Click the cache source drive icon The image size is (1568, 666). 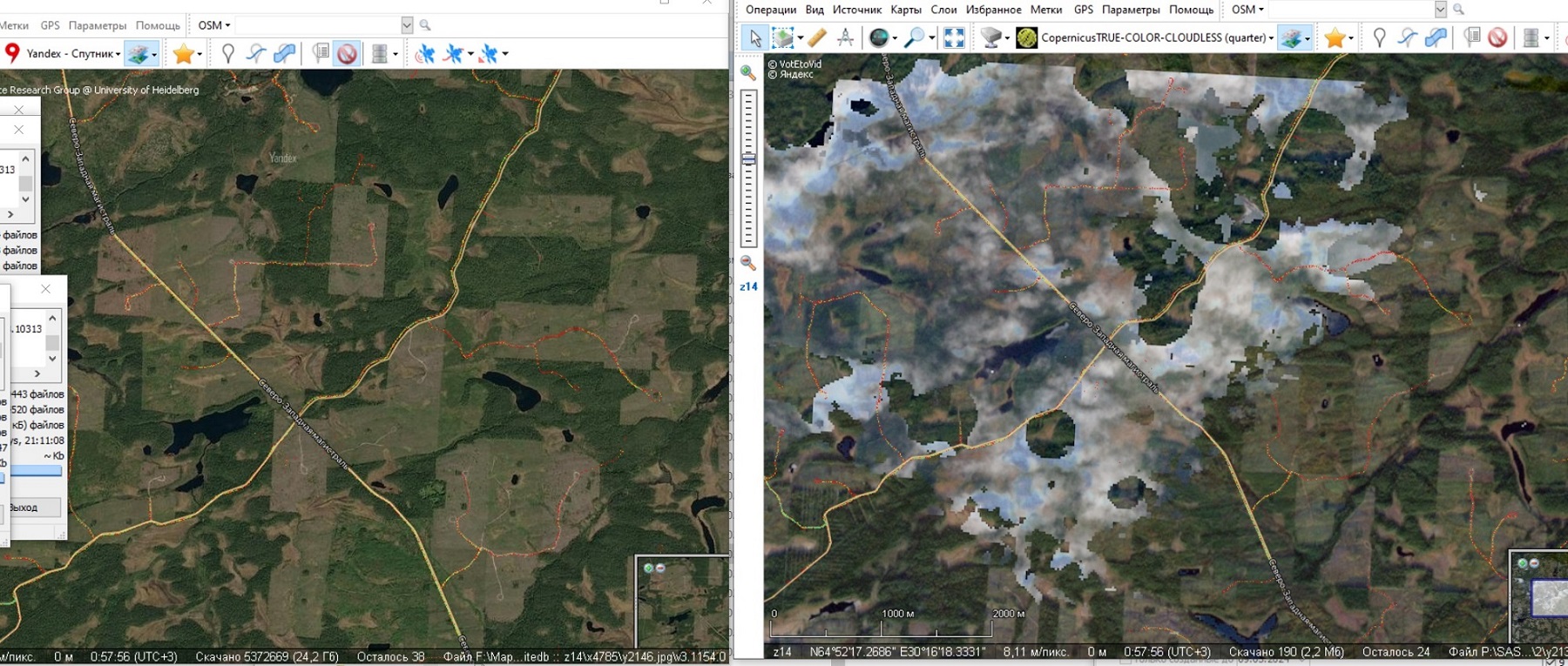tap(990, 37)
